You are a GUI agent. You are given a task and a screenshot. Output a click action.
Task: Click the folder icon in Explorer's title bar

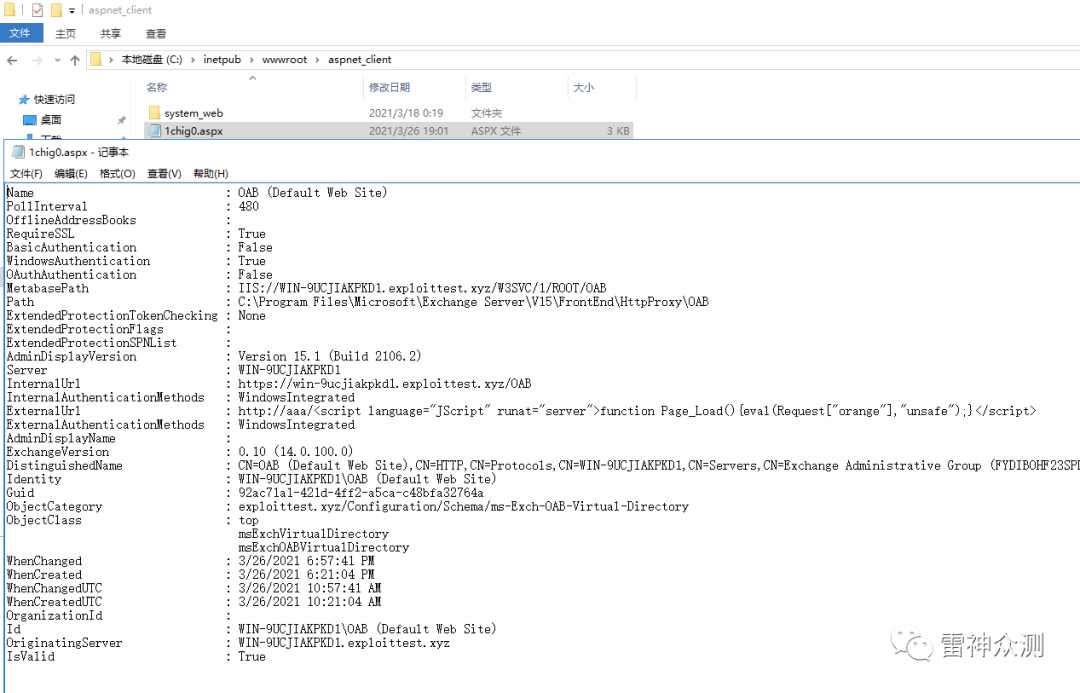click(x=9, y=10)
